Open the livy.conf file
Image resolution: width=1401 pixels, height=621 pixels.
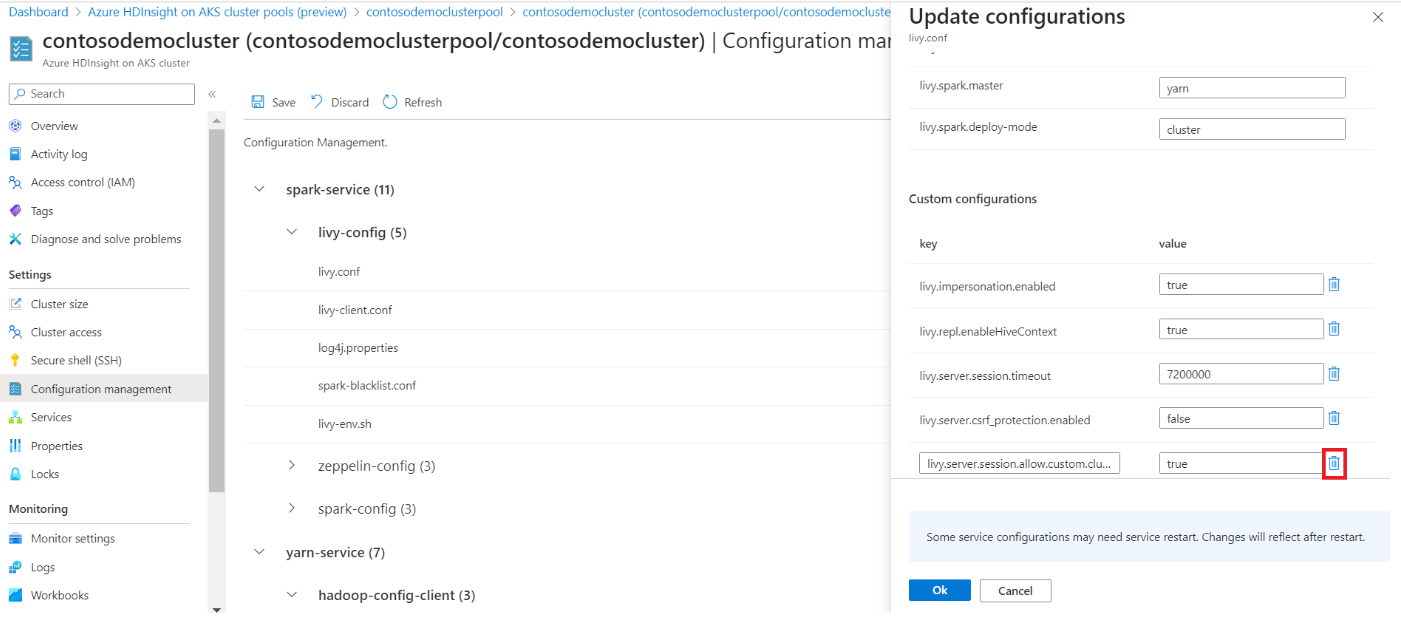tap(339, 272)
